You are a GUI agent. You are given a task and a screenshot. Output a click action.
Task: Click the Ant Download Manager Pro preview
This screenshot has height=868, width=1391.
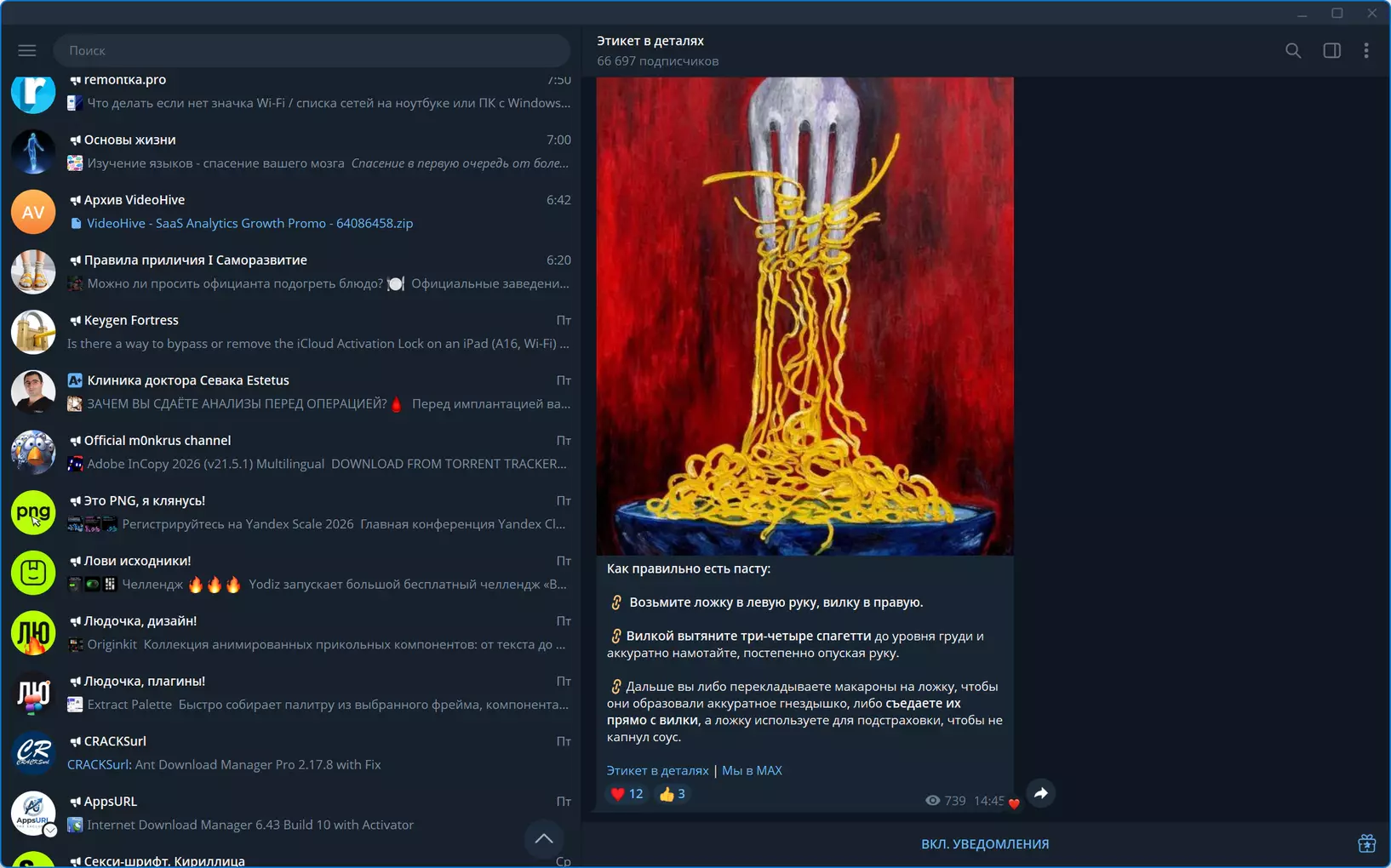(x=258, y=764)
